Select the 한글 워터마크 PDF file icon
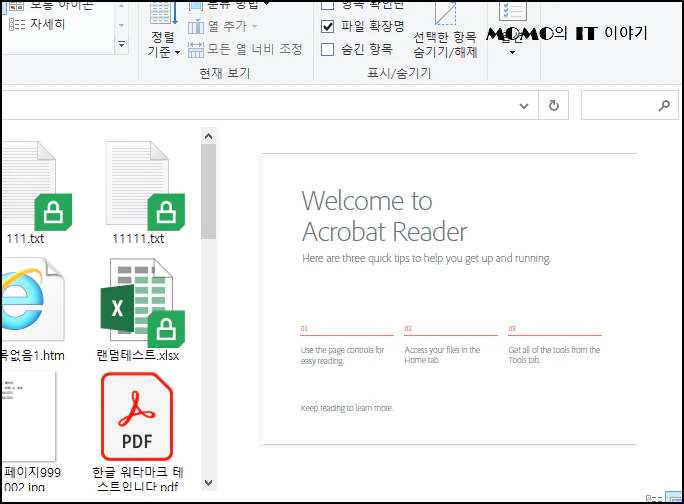684x504 pixels. (137, 416)
